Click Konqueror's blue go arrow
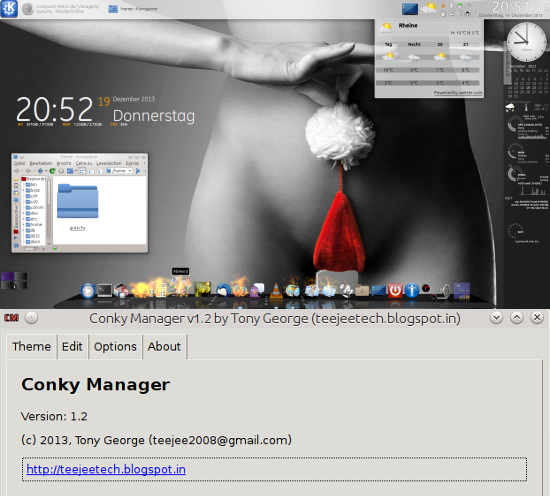This screenshot has height=496, width=550. (x=138, y=171)
